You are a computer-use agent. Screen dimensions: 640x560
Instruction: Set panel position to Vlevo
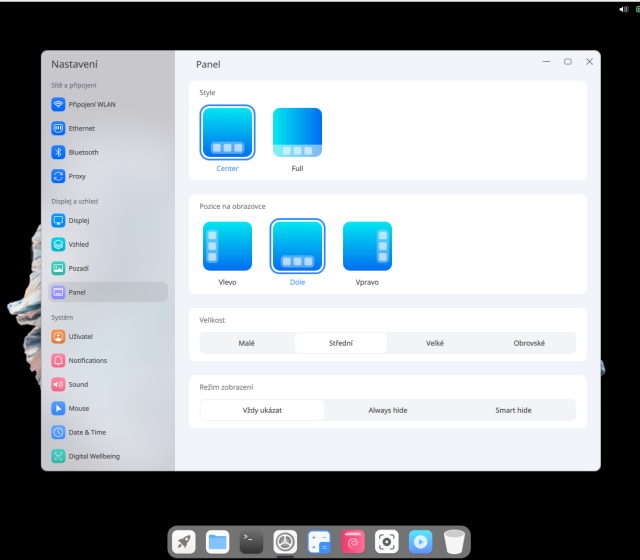(x=227, y=247)
